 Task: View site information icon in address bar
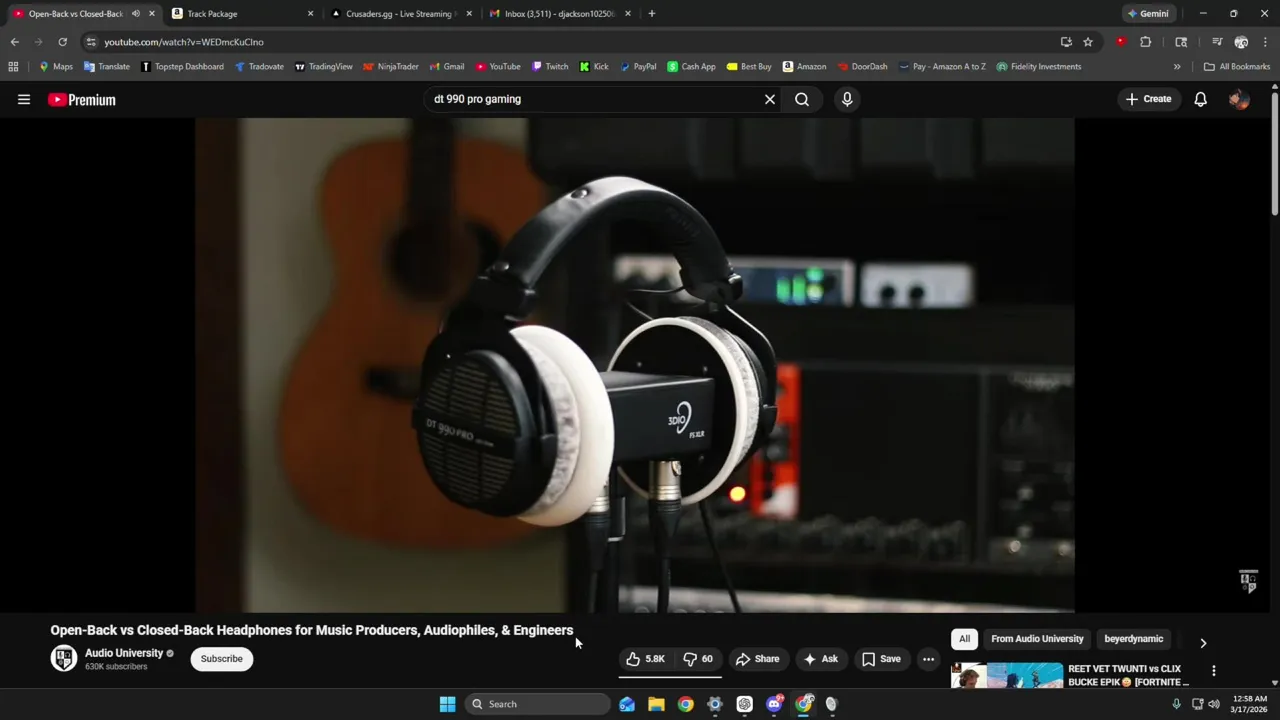pyautogui.click(x=91, y=42)
